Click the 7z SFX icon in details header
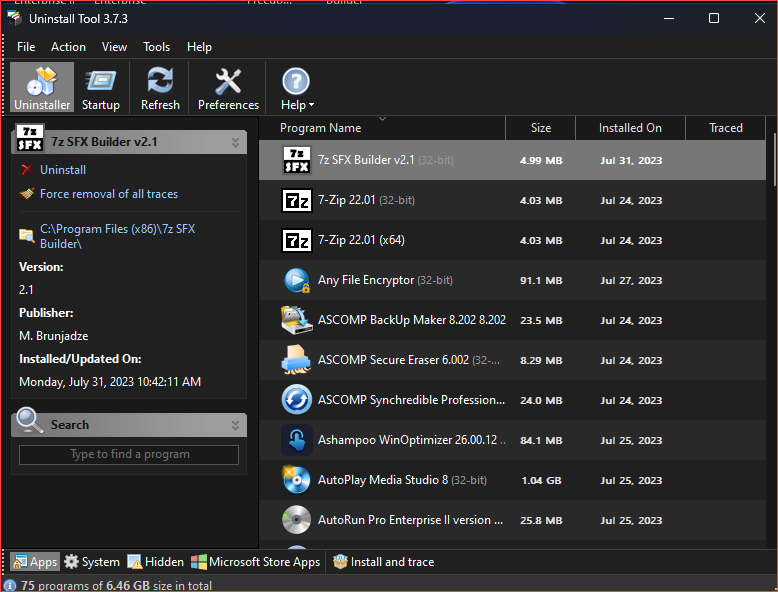 [x=30, y=137]
